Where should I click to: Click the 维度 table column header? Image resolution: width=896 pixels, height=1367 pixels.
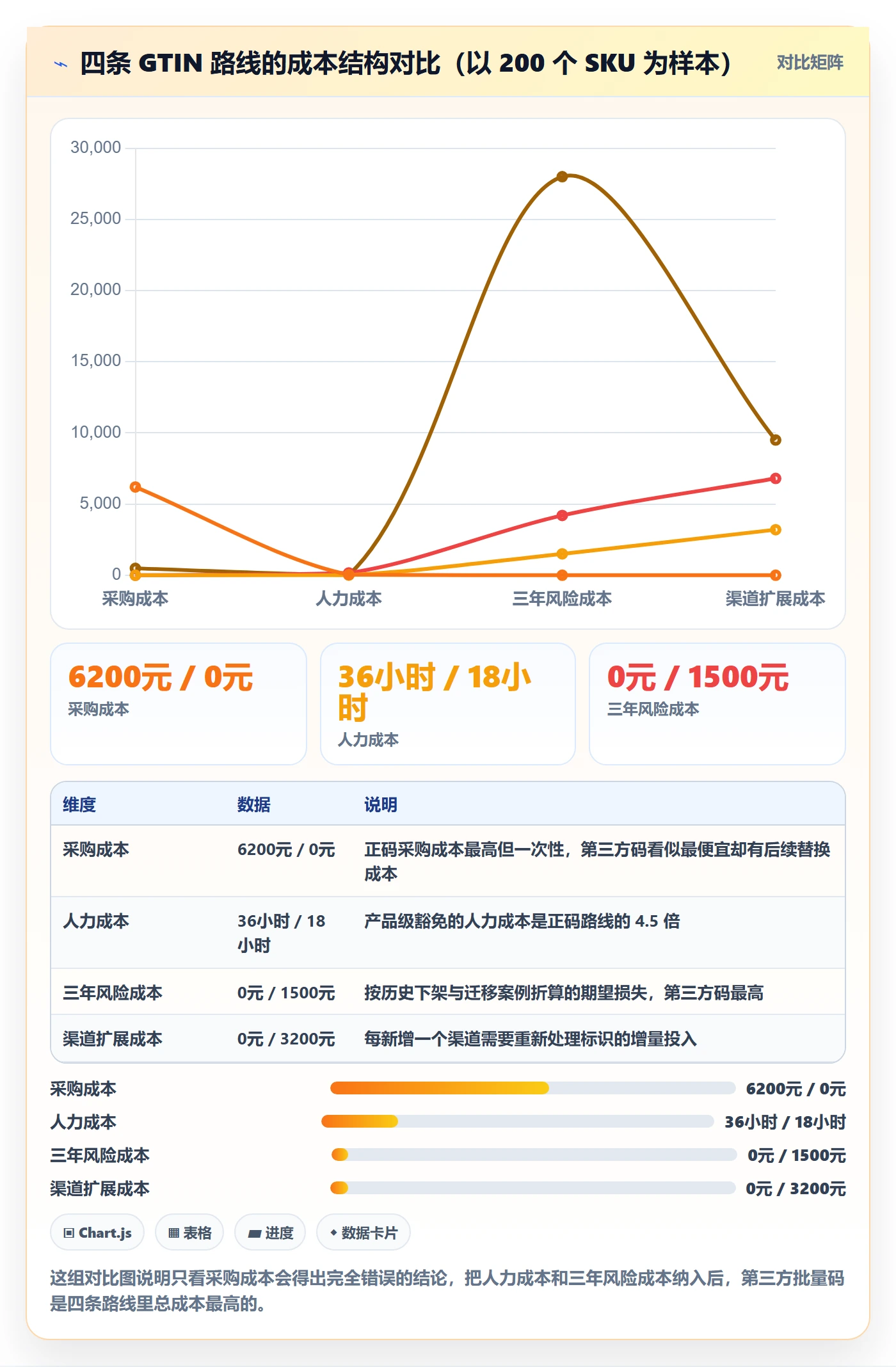(79, 804)
